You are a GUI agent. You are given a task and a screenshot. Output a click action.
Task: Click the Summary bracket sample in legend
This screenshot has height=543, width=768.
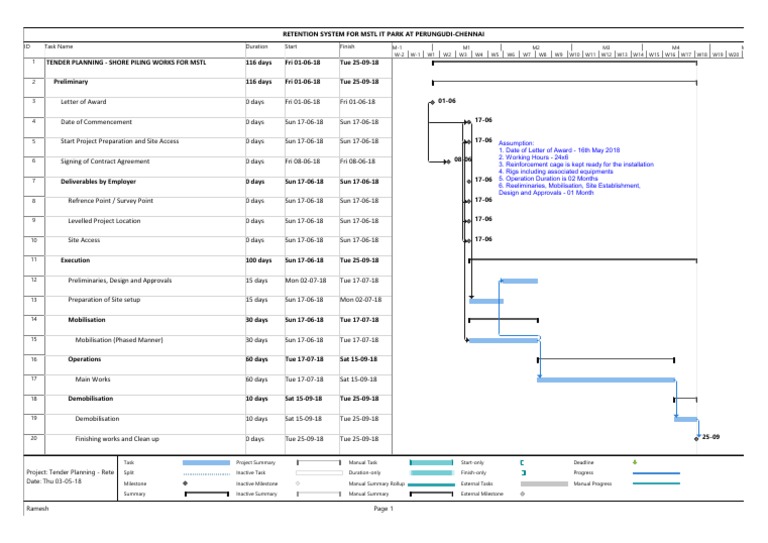[x=206, y=494]
